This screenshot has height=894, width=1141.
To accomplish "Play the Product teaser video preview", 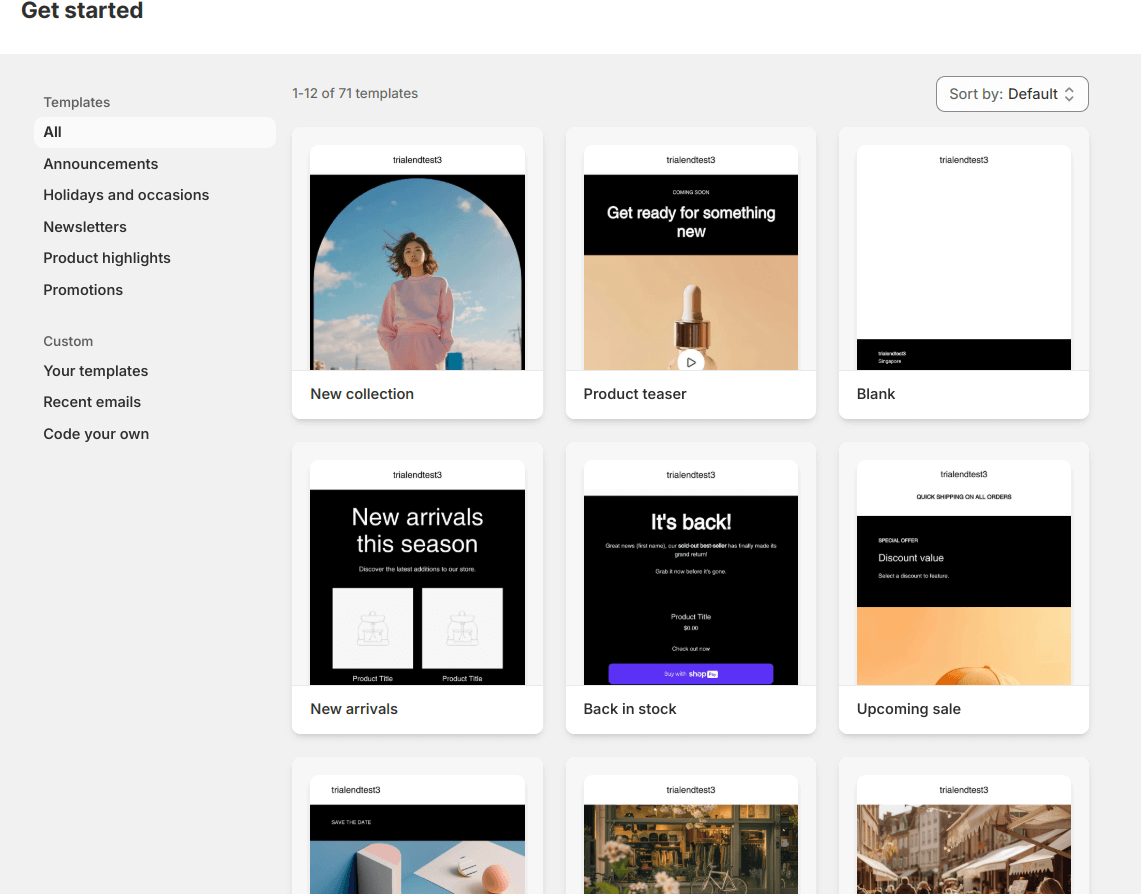I will (691, 362).
